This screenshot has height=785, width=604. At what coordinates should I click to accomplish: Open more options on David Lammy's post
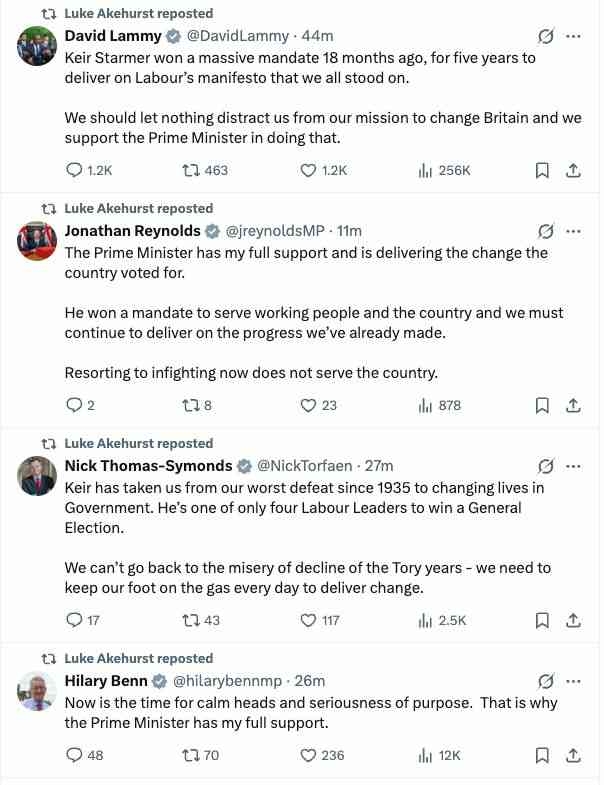click(574, 36)
